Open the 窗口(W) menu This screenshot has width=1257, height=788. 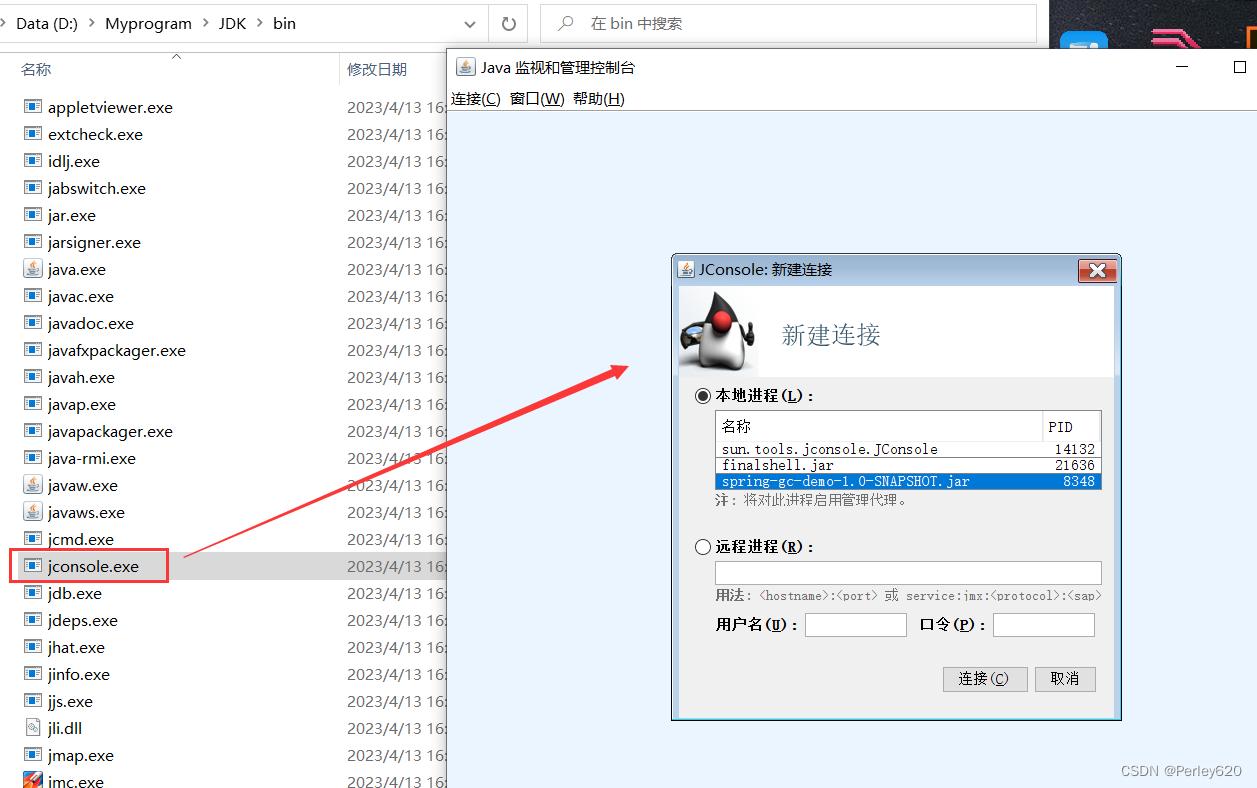[537, 98]
